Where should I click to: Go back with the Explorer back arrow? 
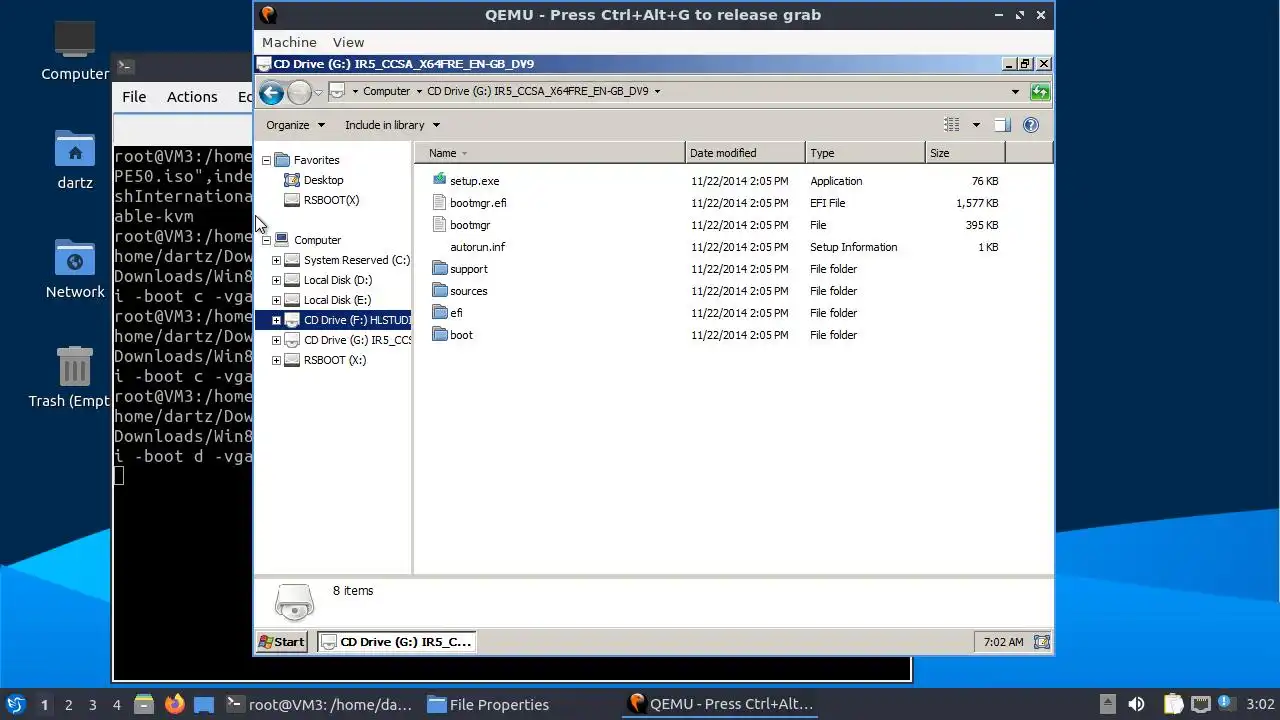[x=271, y=93]
